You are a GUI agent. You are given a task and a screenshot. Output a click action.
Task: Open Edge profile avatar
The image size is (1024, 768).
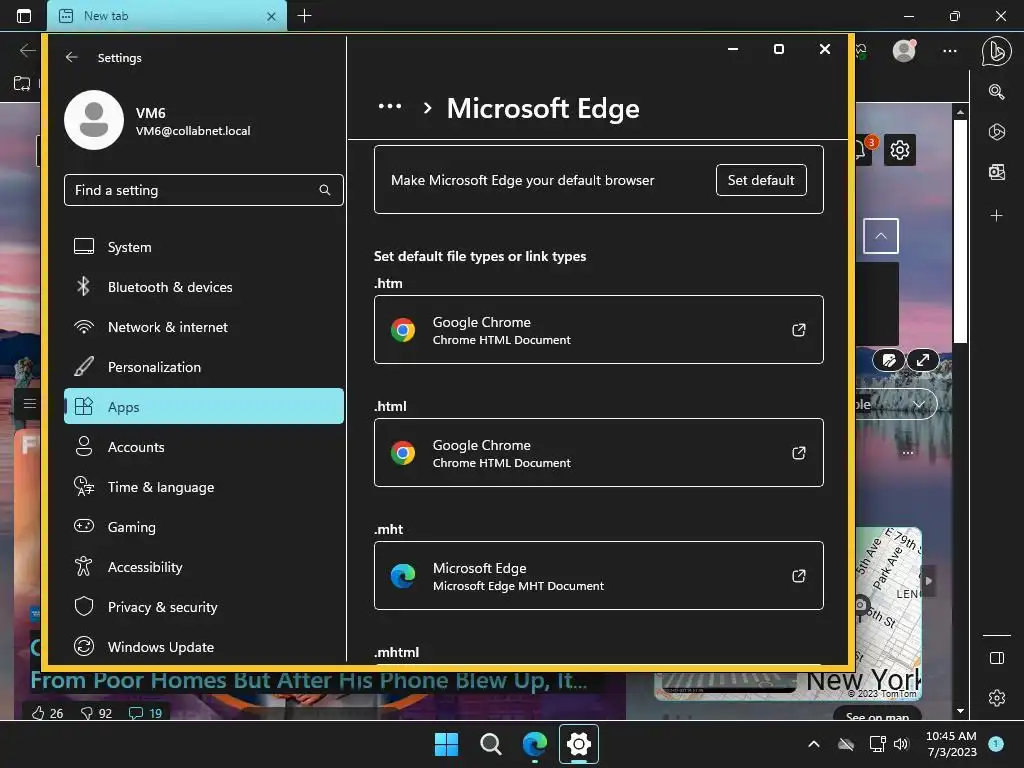click(904, 50)
